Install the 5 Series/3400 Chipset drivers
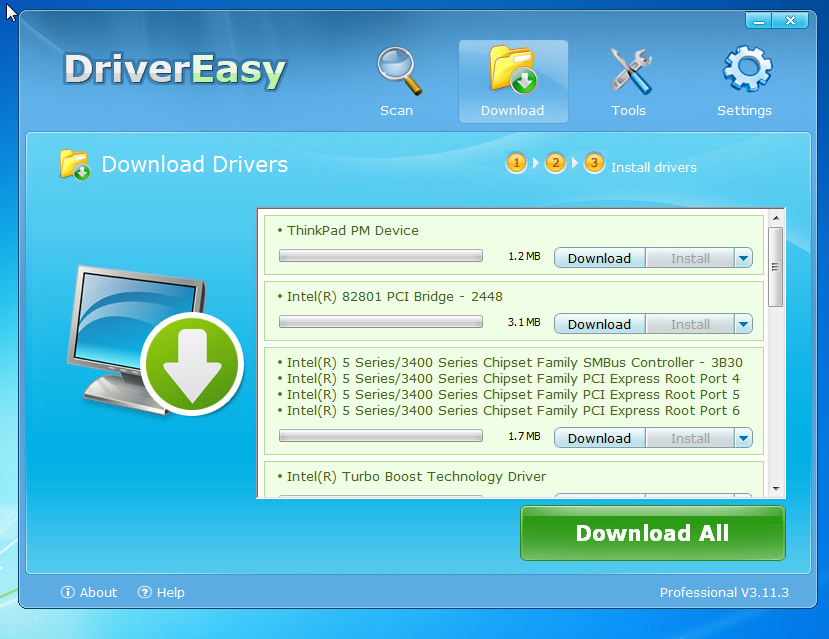Viewport: 829px width, 639px height. pos(690,438)
